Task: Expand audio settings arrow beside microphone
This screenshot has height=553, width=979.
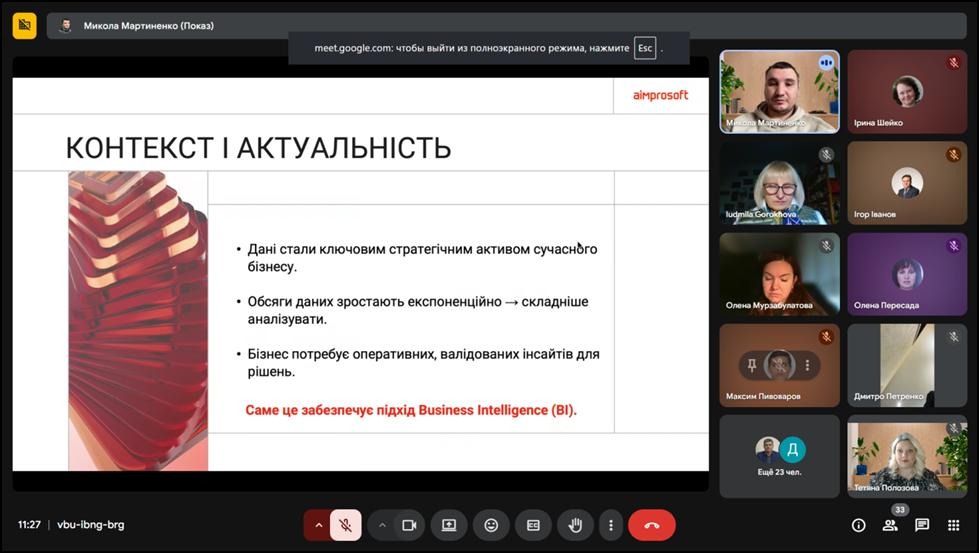Action: (319, 525)
